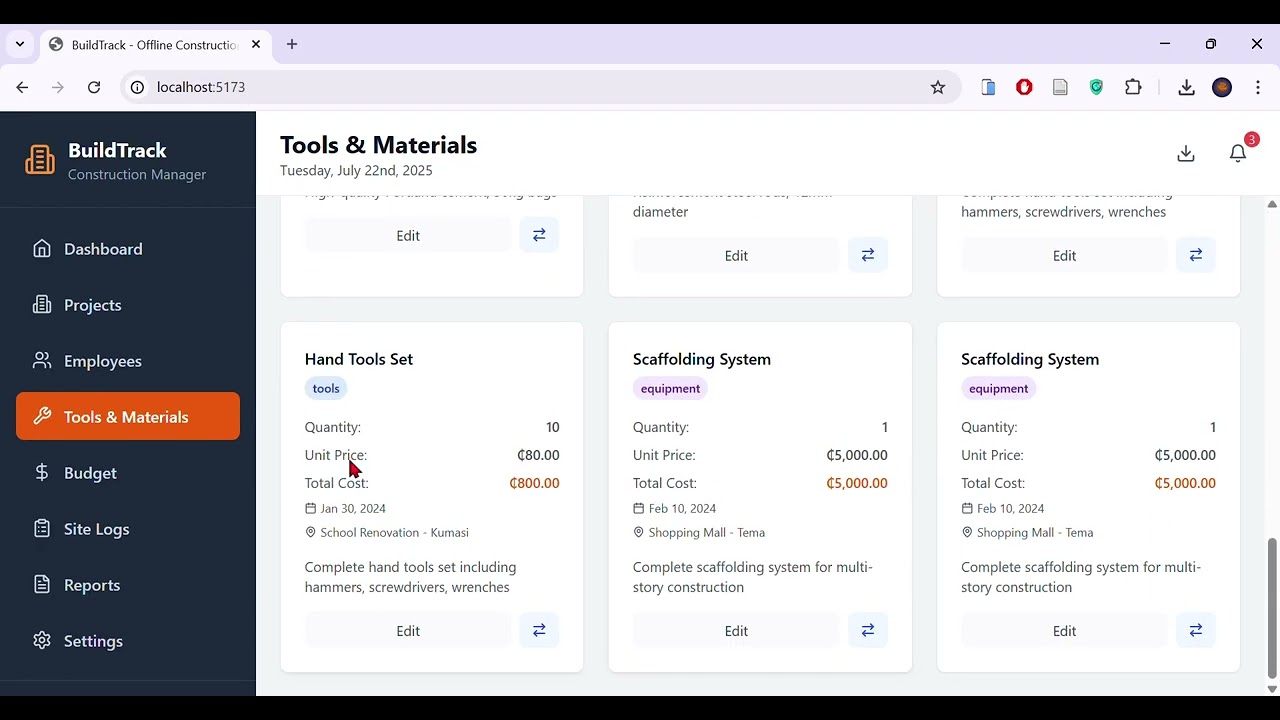The image size is (1280, 720).
Task: Click the Employees people icon
Action: pos(42,361)
